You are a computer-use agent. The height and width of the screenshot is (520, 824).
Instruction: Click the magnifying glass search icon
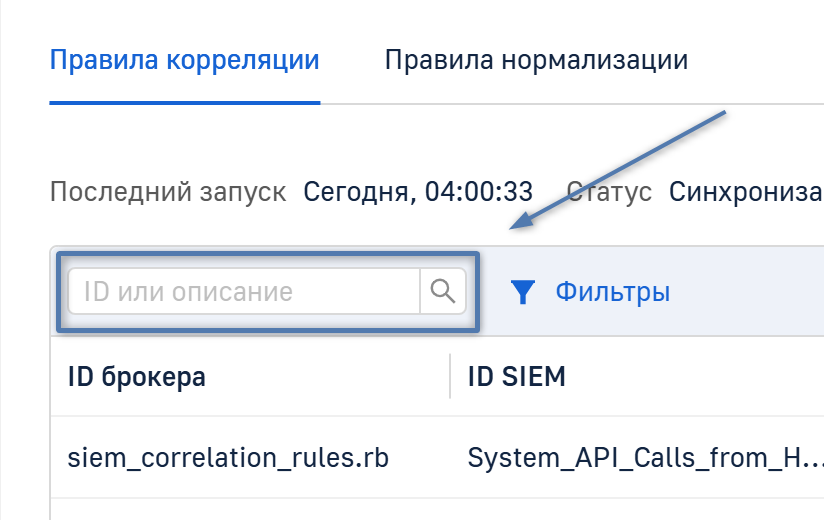coord(443,291)
